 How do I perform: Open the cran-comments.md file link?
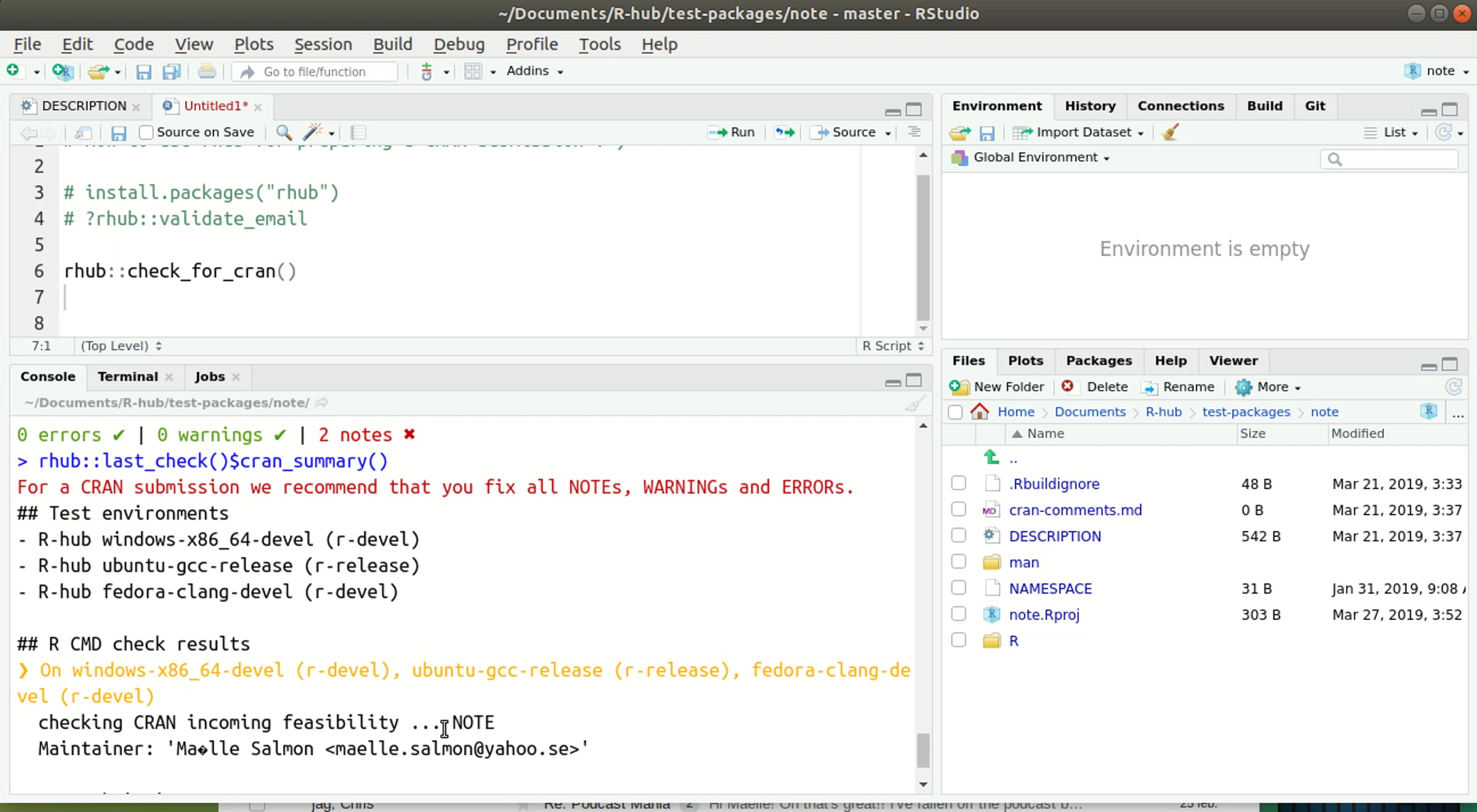[1075, 510]
